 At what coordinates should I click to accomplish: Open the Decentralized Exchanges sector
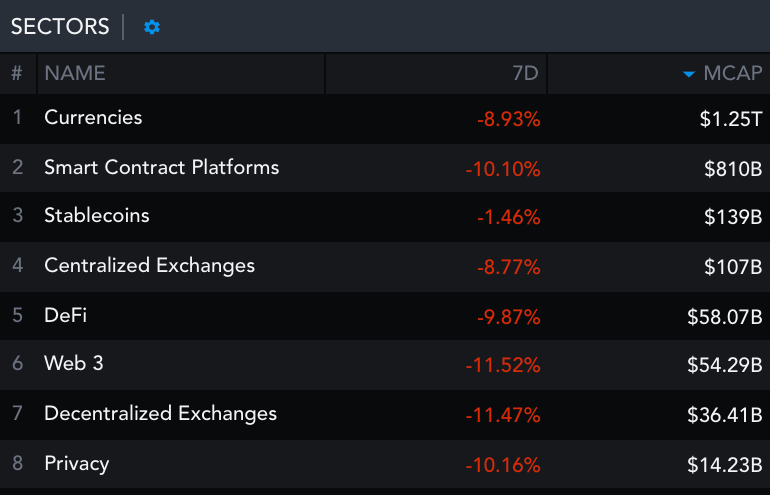[160, 414]
